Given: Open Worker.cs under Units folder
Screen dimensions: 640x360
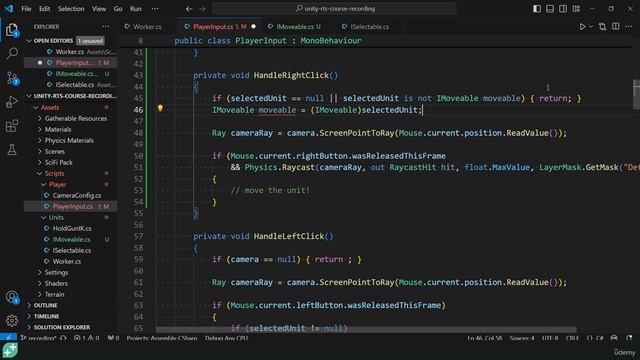Looking at the screenshot, I should pos(71,262).
